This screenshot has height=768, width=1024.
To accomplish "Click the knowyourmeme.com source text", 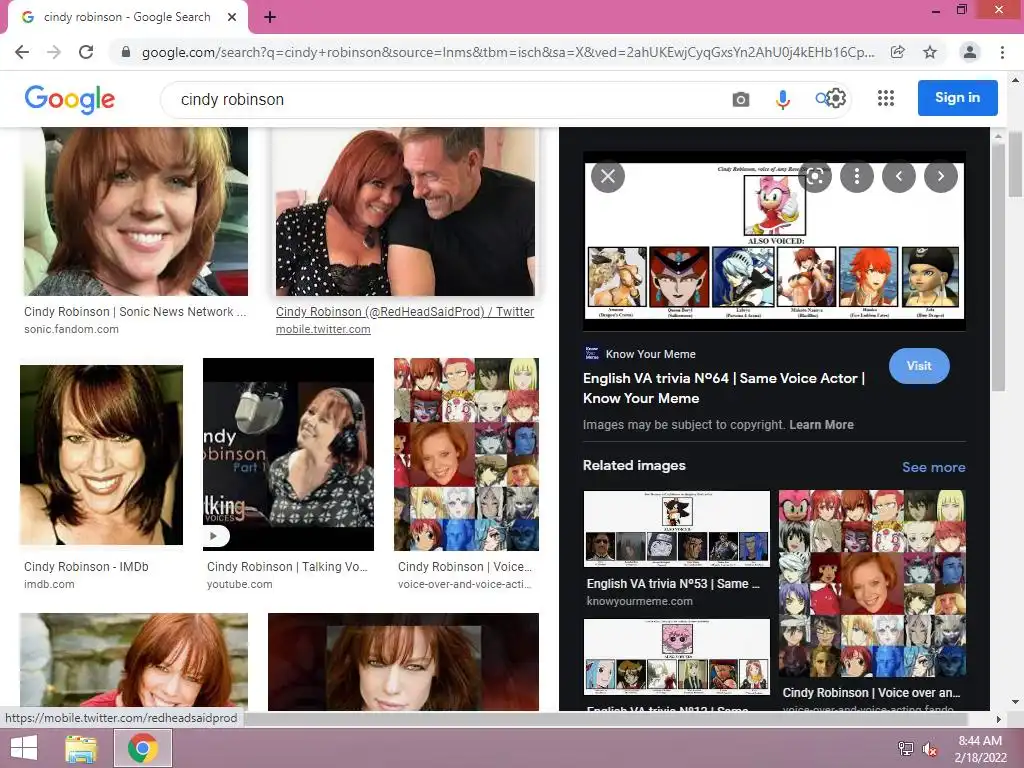I will point(639,601).
